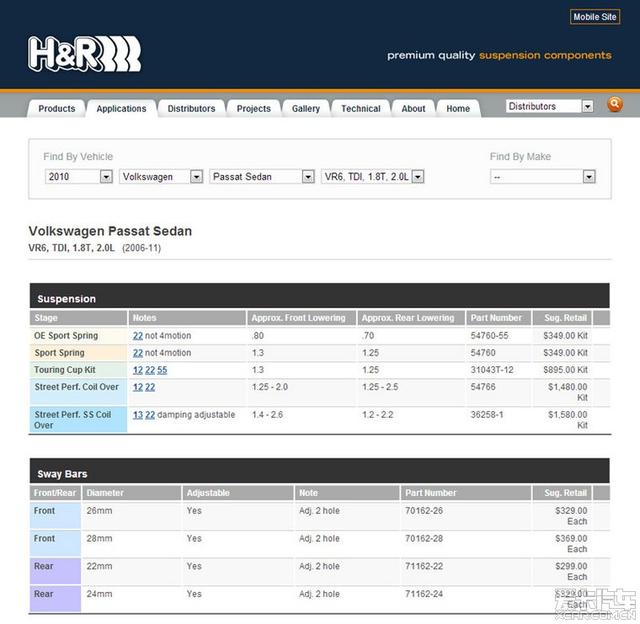The width and height of the screenshot is (640, 624).
Task: Click the $299.00 Each price
Action: pyautogui.click(x=571, y=572)
